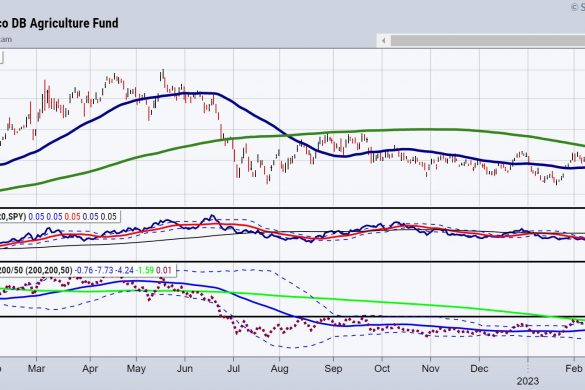Viewport: 585px width, 390px height.
Task: Click the Jul label on the time axis
Action: (x=233, y=369)
